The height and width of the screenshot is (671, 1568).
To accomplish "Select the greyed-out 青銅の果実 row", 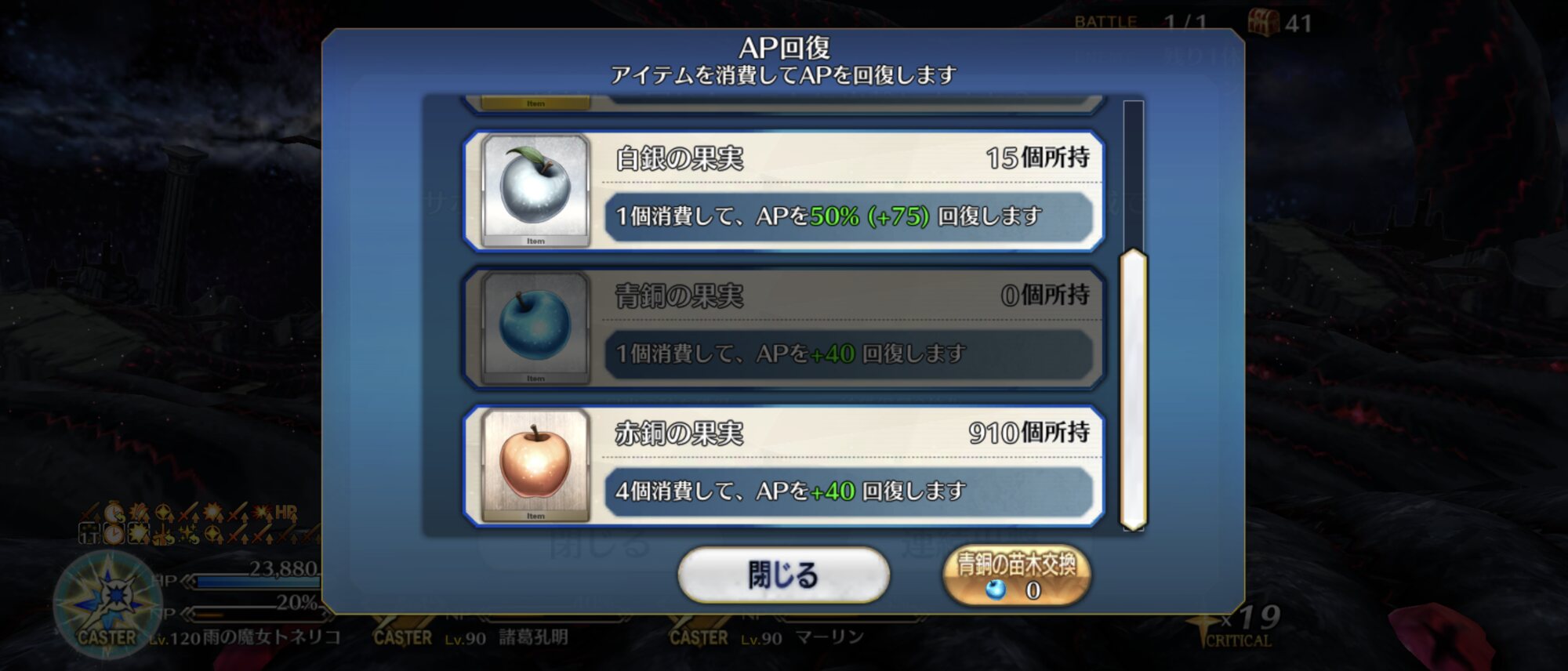I will pos(784,328).
